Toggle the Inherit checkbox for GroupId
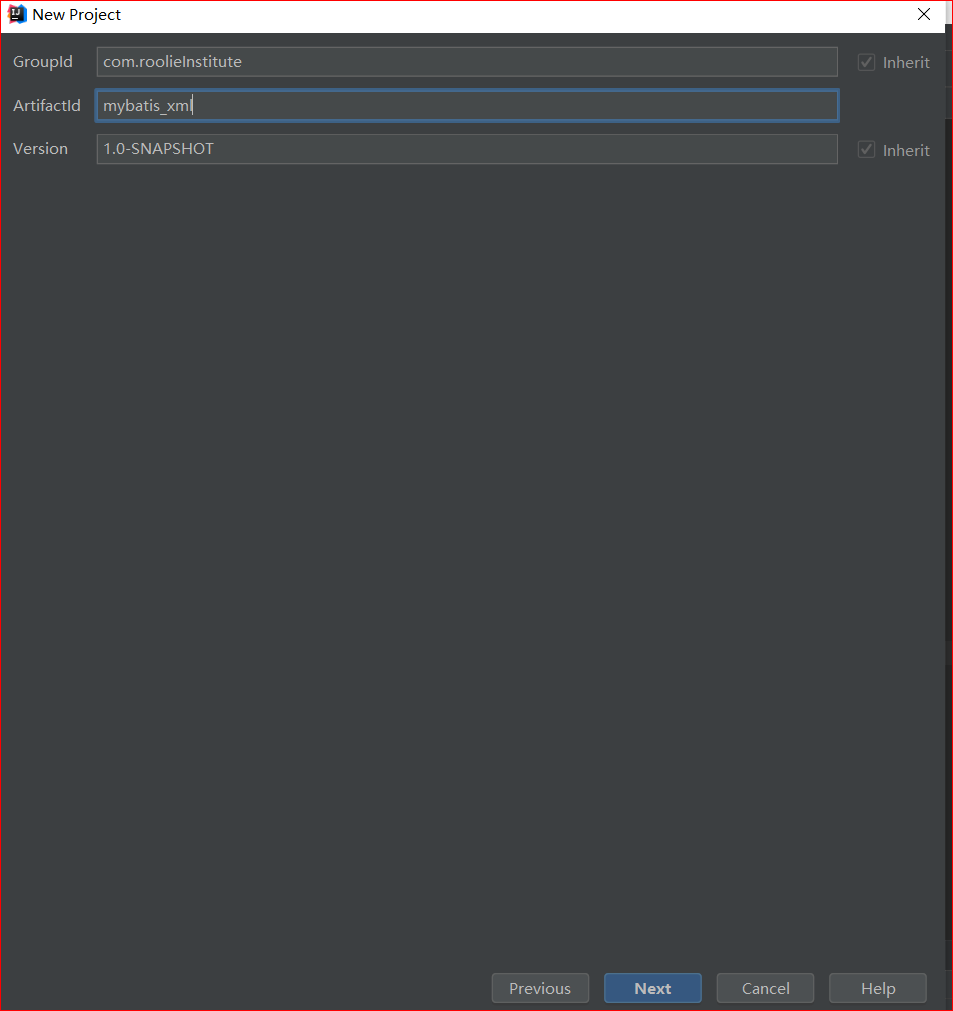 point(866,63)
